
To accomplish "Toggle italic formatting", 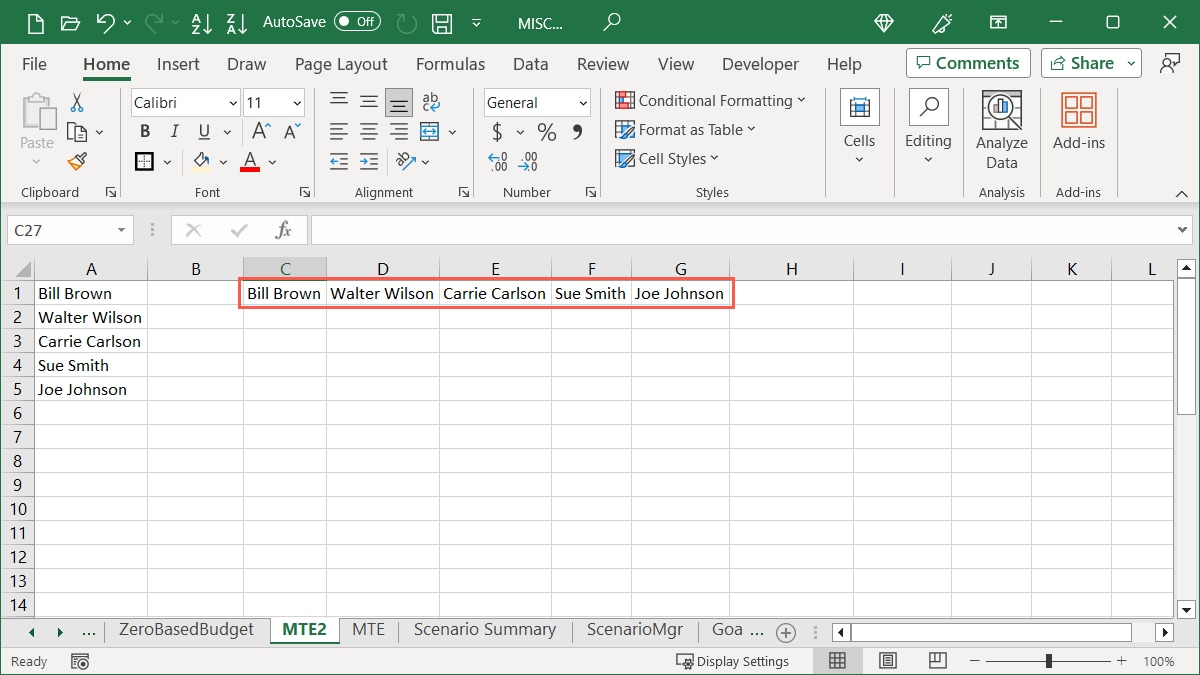I will coord(173,131).
